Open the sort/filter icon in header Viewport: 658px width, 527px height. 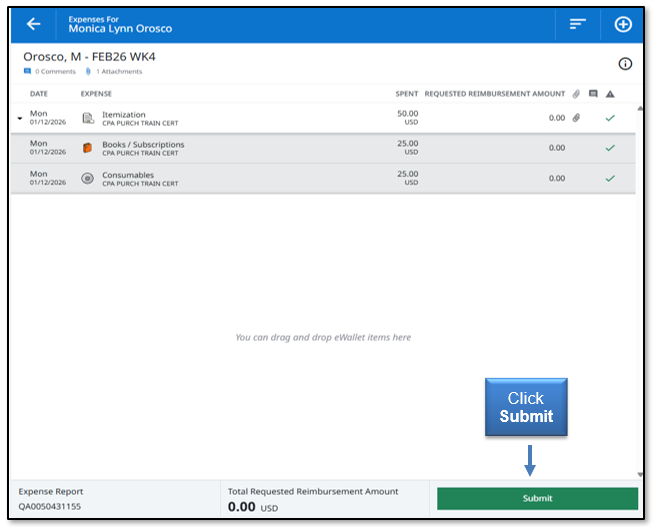[x=577, y=24]
